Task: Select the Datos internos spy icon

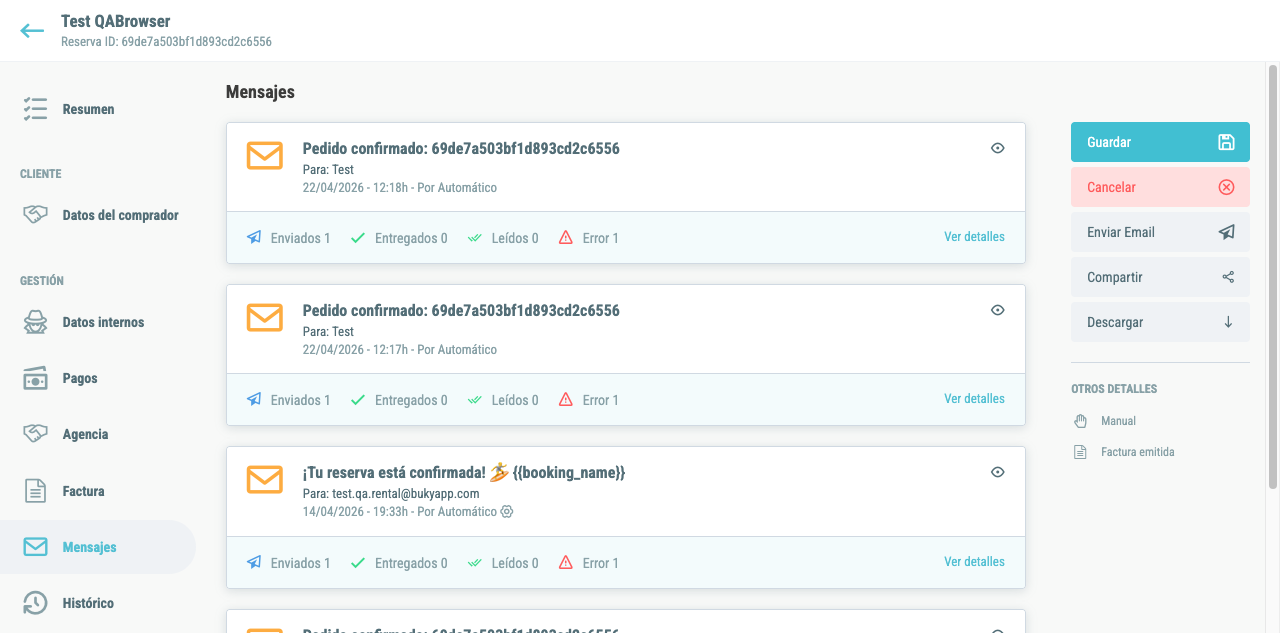Action: tap(36, 322)
